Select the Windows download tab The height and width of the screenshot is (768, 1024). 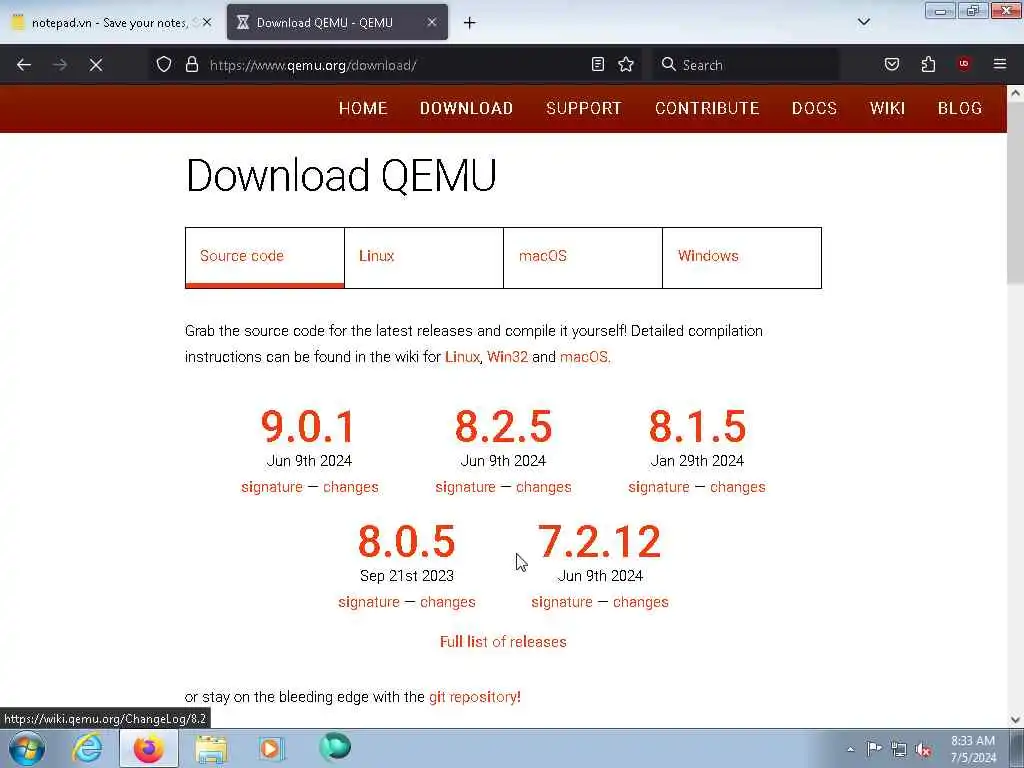pyautogui.click(x=742, y=257)
